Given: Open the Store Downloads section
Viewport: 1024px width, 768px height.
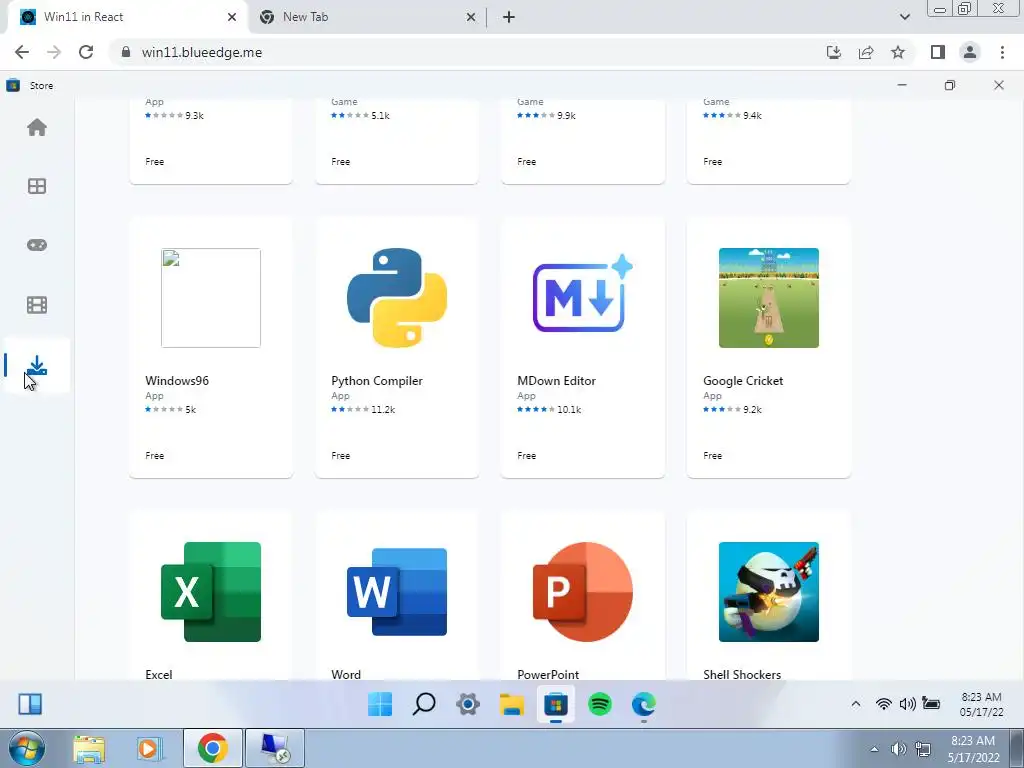Looking at the screenshot, I should point(37,366).
